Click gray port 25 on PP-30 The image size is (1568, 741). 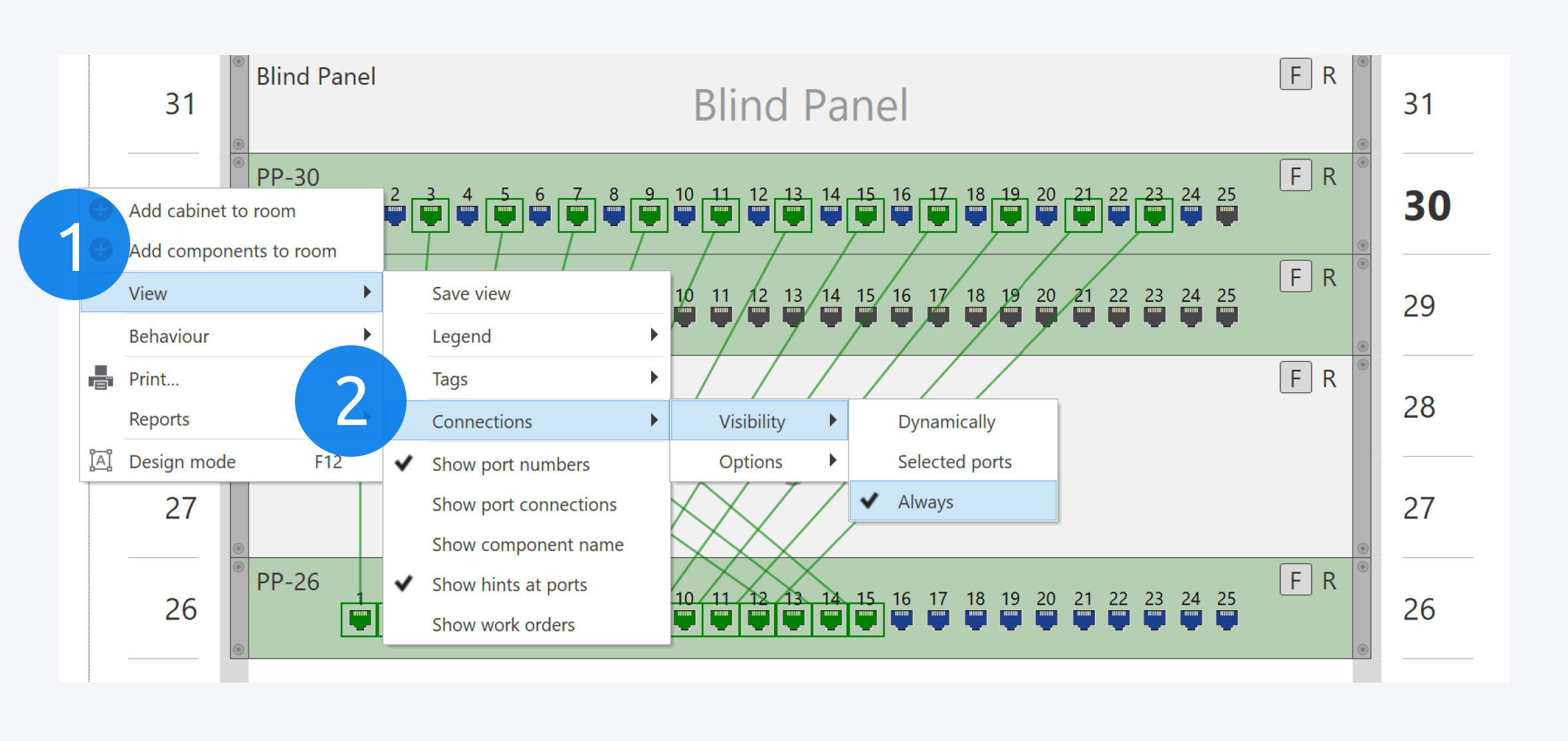1226,215
